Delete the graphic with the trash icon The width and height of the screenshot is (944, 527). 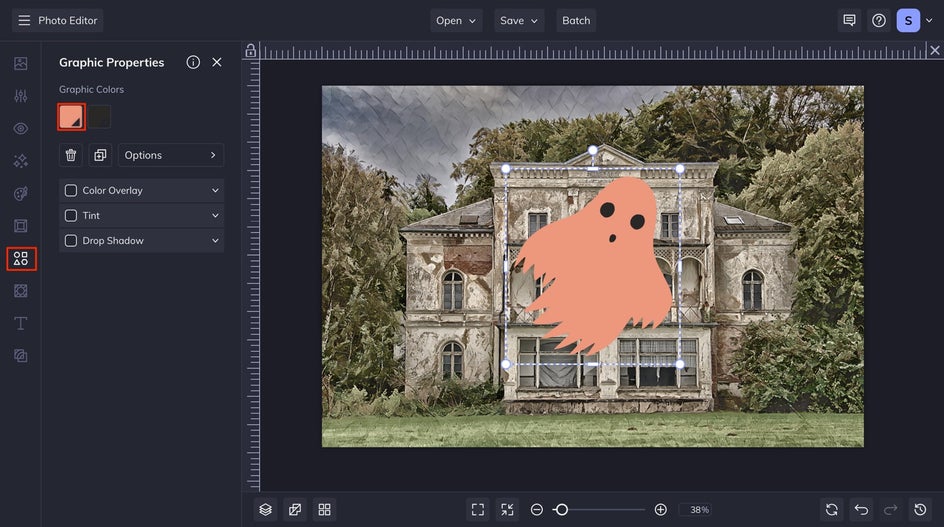click(71, 155)
